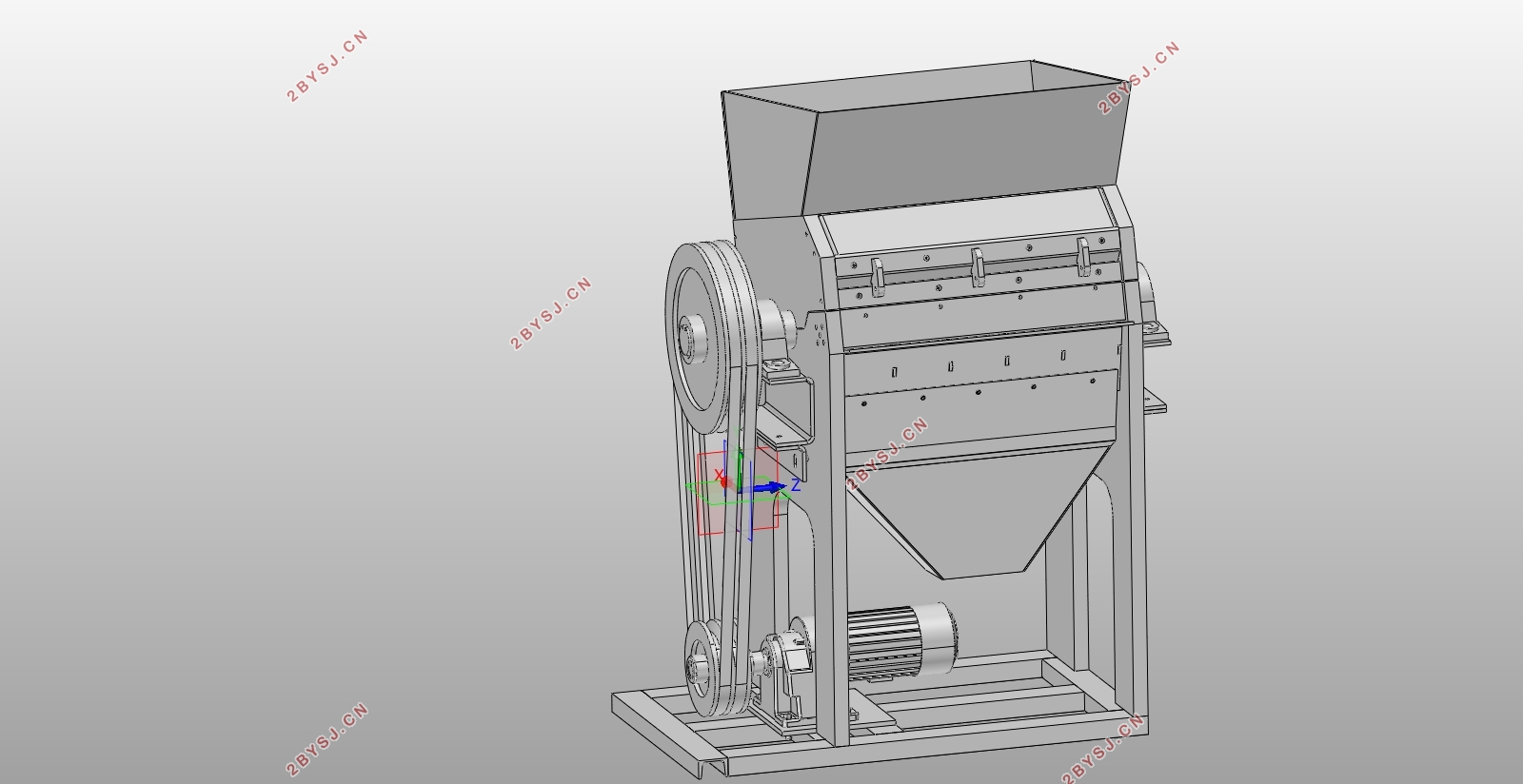Select the green Y axis arrow
Image resolution: width=1523 pixels, height=784 pixels.
[x=740, y=469]
